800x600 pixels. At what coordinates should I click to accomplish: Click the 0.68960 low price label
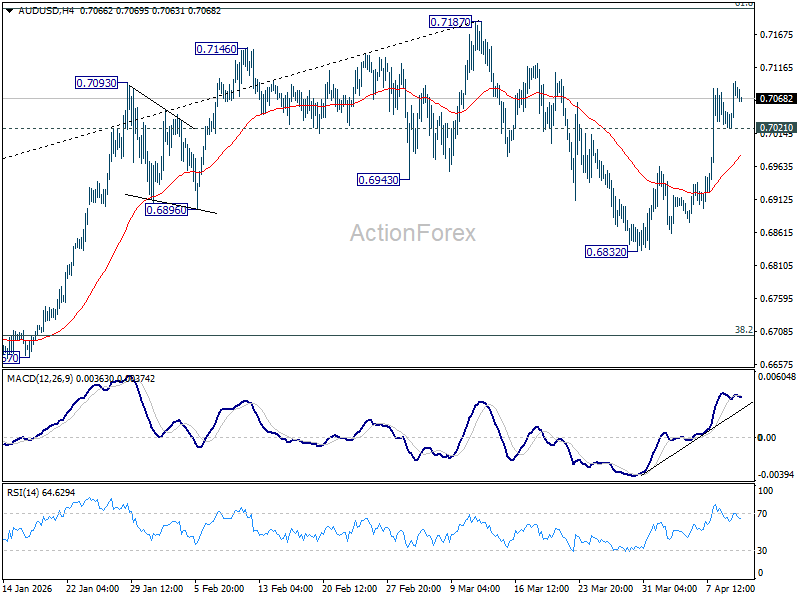[x=166, y=209]
